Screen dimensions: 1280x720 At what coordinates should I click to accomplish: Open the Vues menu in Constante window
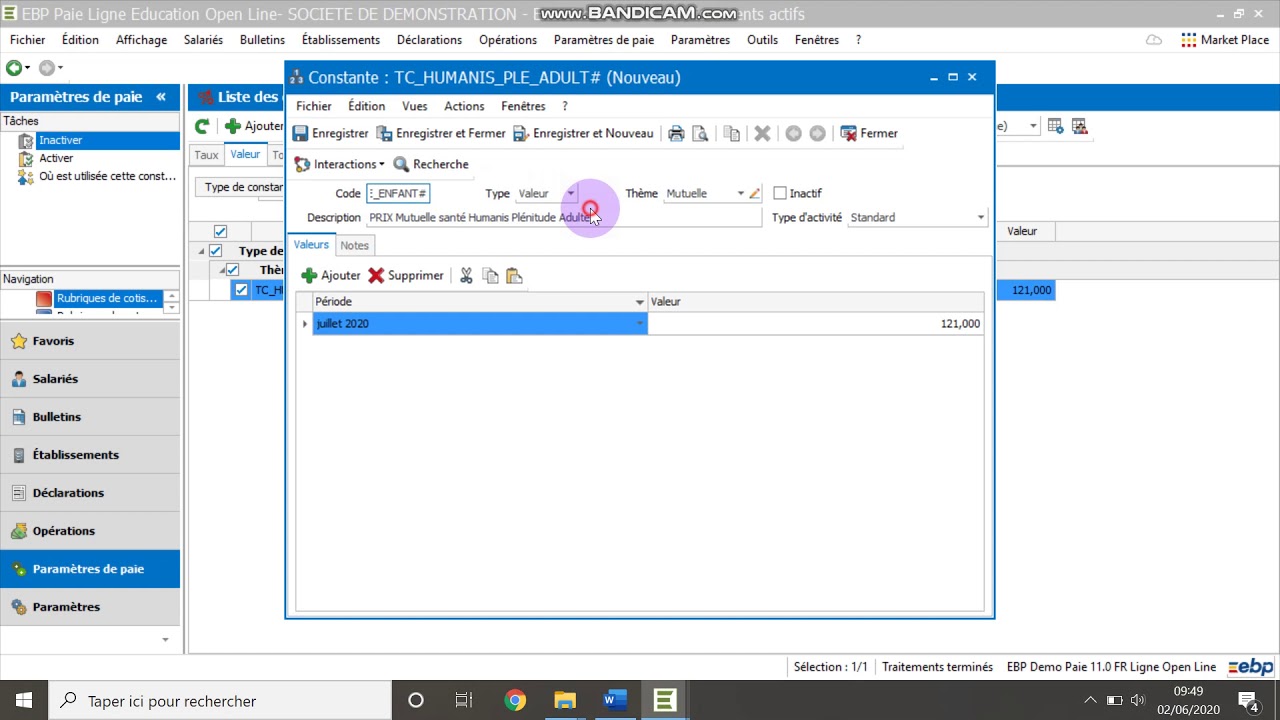coord(414,106)
